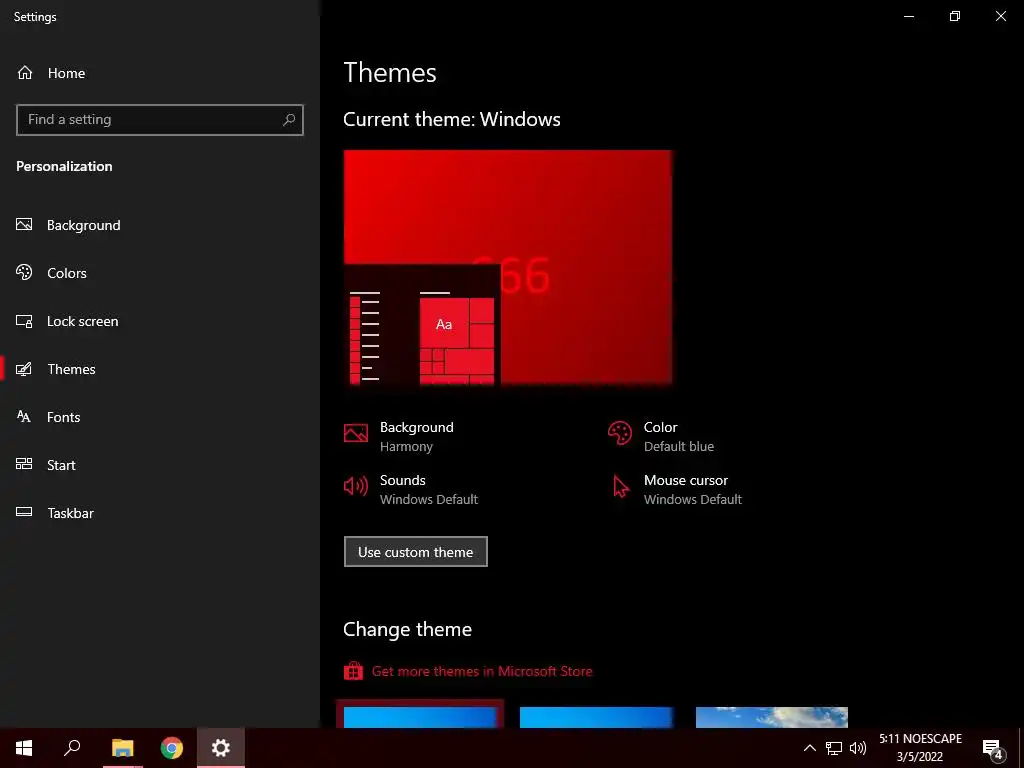Image resolution: width=1024 pixels, height=768 pixels.
Task: Select the second blue theme thumbnail
Action: (596, 717)
